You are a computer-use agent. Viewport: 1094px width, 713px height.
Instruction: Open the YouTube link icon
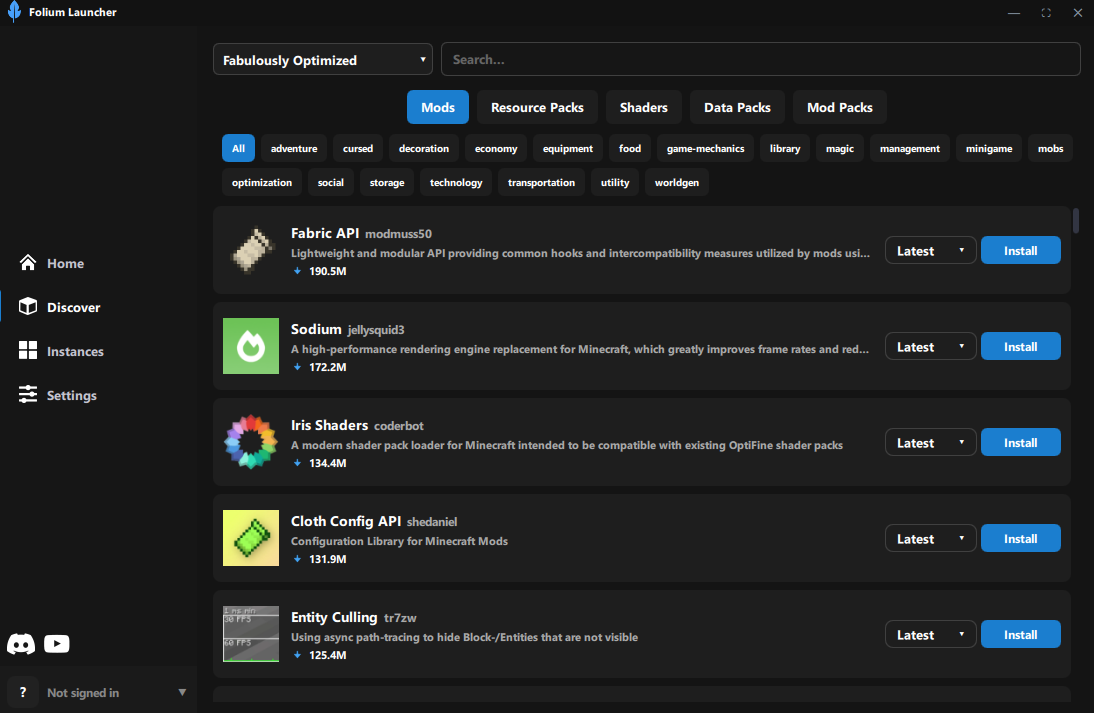click(57, 643)
